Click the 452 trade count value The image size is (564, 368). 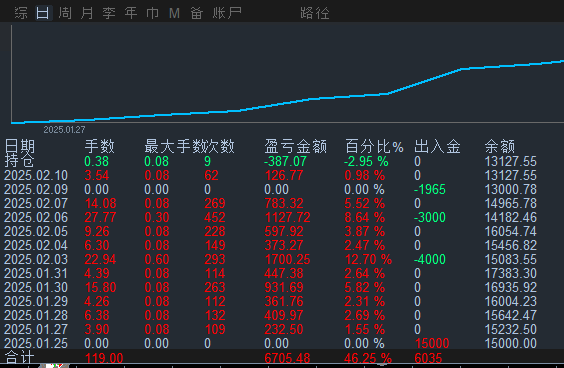point(215,218)
